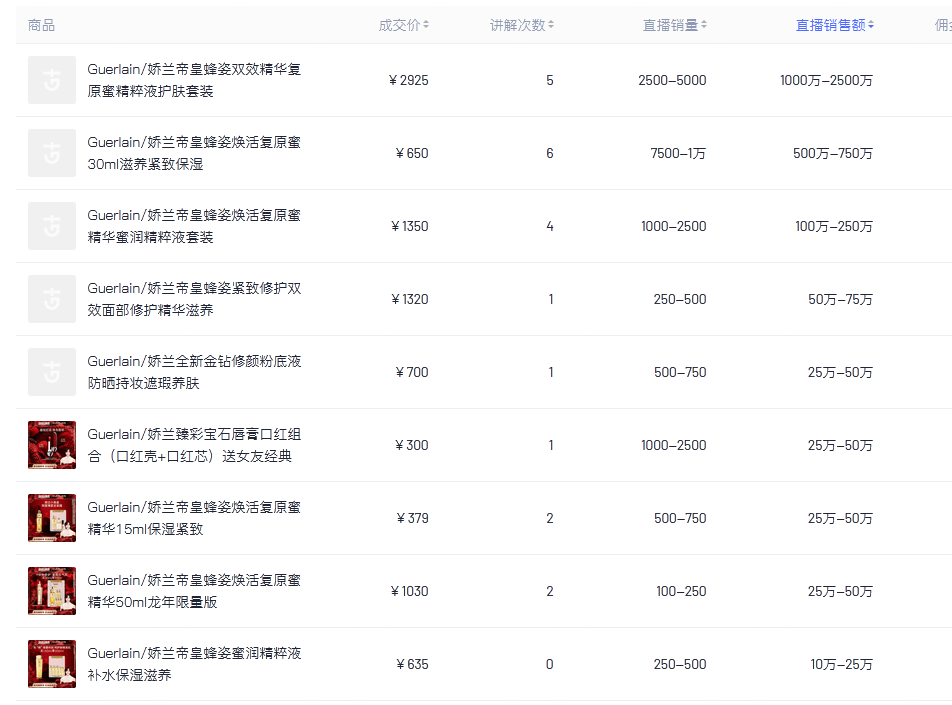Open product title 全新金钻修颜粉底液
Screen dimensions: 952x705
(x=194, y=372)
